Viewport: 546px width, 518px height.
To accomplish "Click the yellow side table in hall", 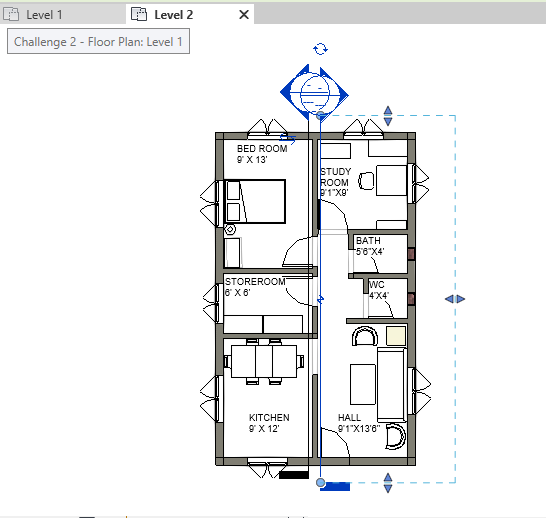I will pyautogui.click(x=396, y=336).
